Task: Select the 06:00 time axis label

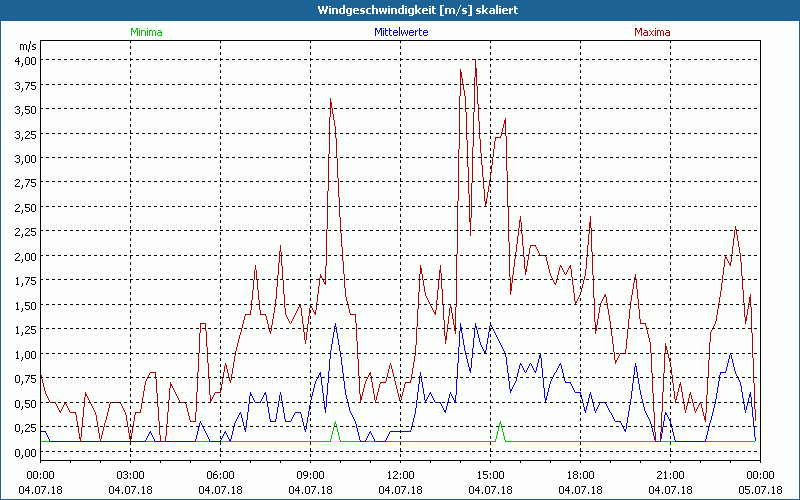Action: [x=221, y=476]
